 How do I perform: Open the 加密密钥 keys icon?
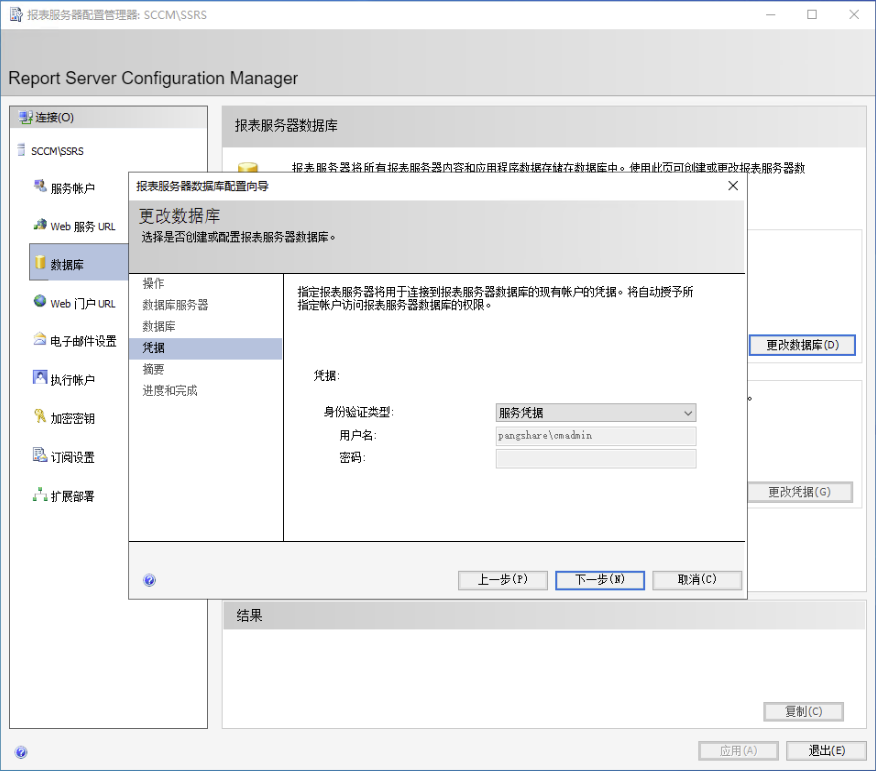tap(40, 416)
